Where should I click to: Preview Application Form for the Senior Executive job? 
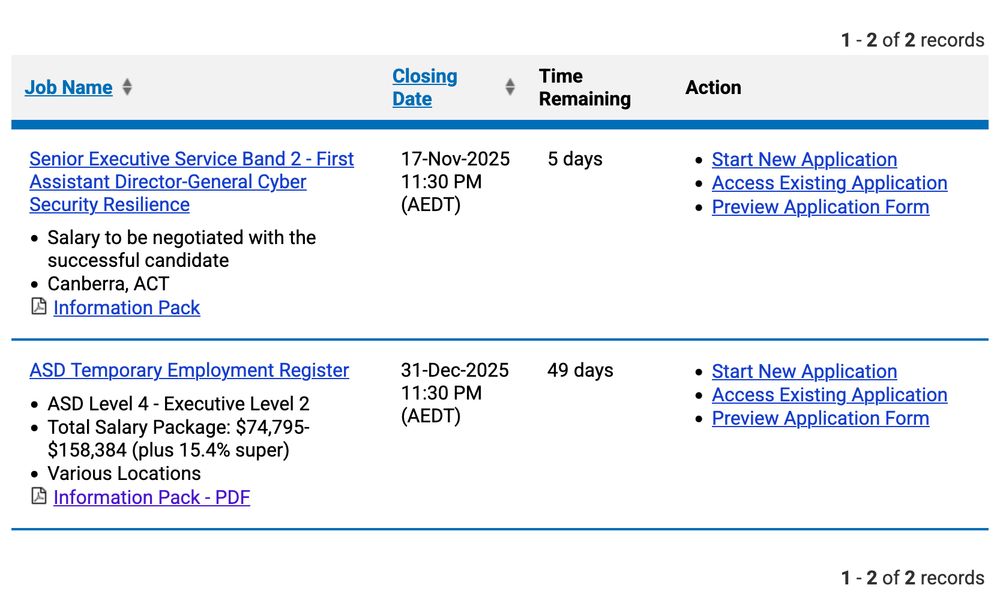point(820,207)
